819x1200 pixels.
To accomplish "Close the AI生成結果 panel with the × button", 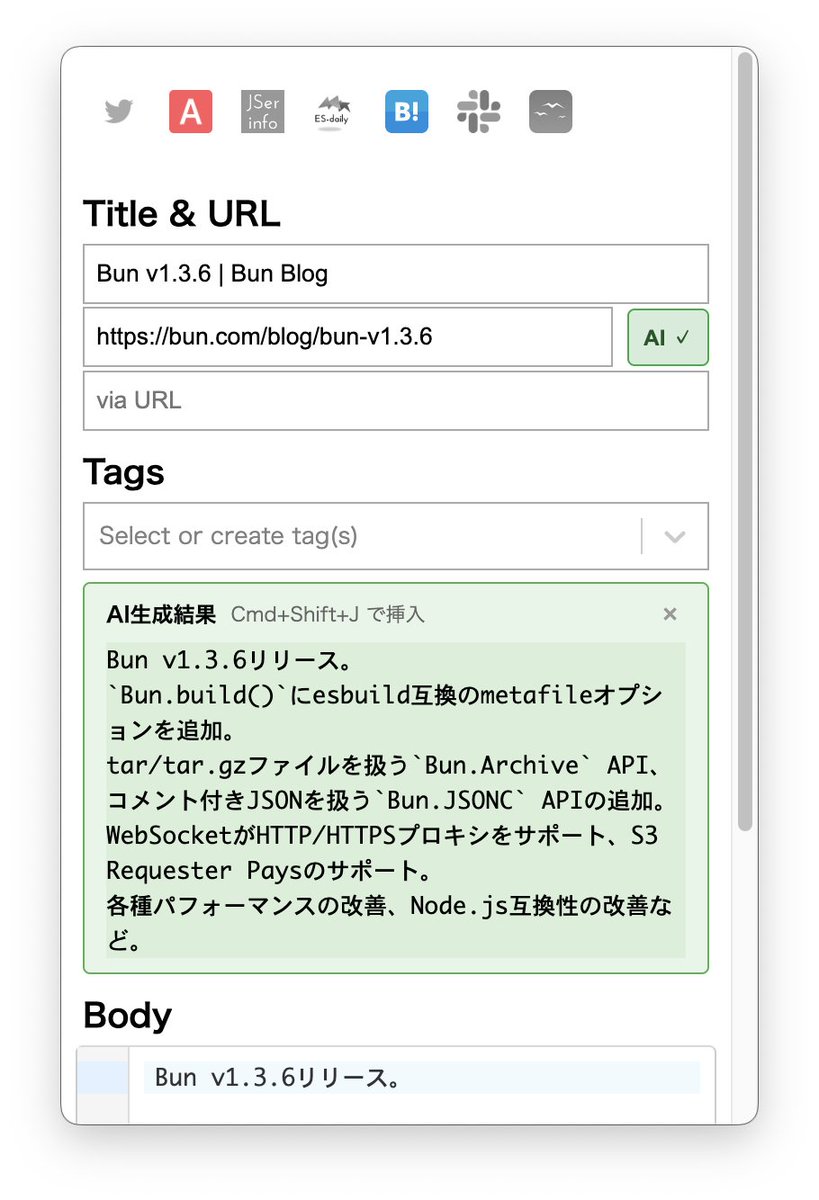I will click(670, 614).
